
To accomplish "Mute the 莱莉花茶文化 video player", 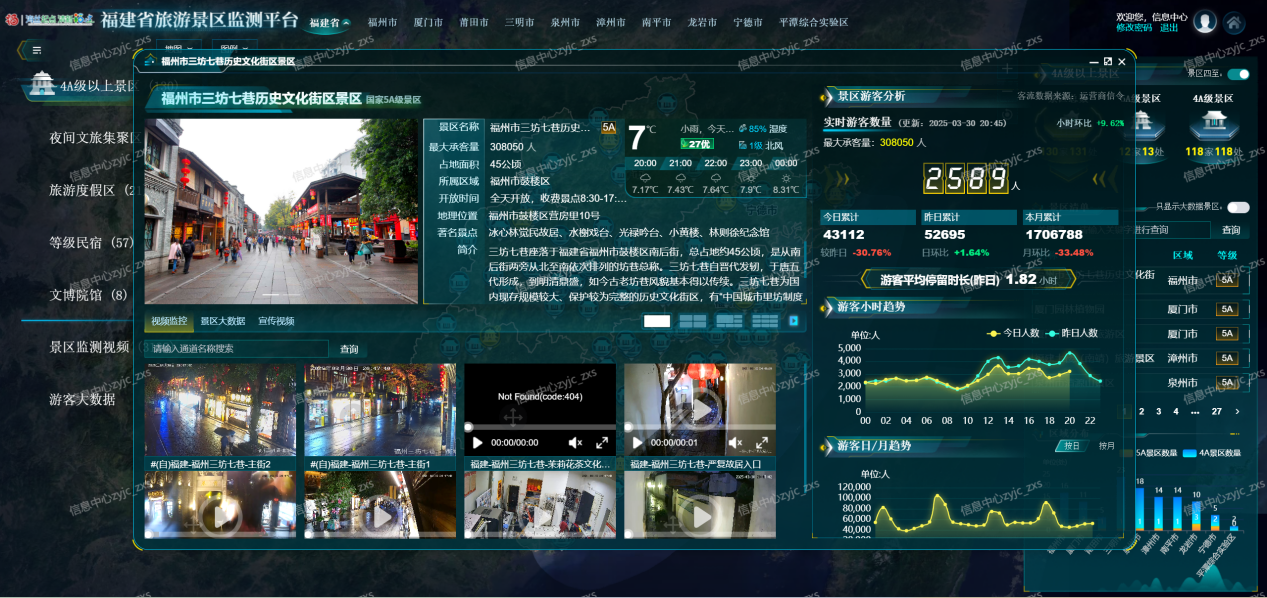I will [x=574, y=441].
